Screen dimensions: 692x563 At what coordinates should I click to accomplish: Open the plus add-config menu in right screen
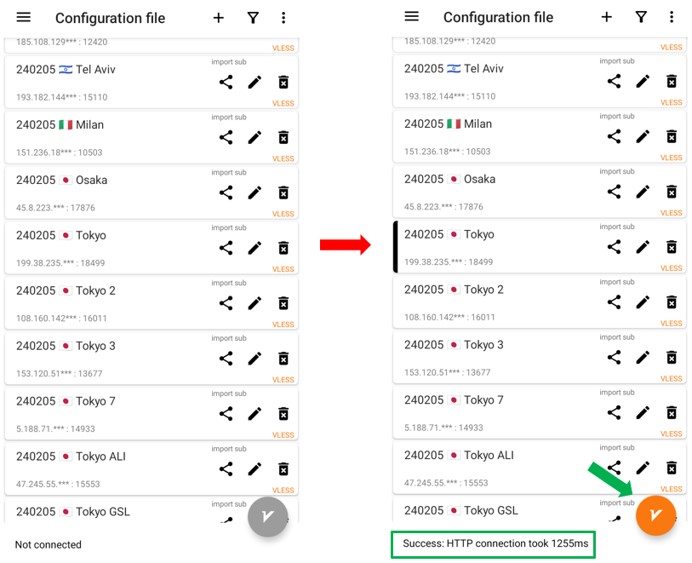click(x=606, y=17)
